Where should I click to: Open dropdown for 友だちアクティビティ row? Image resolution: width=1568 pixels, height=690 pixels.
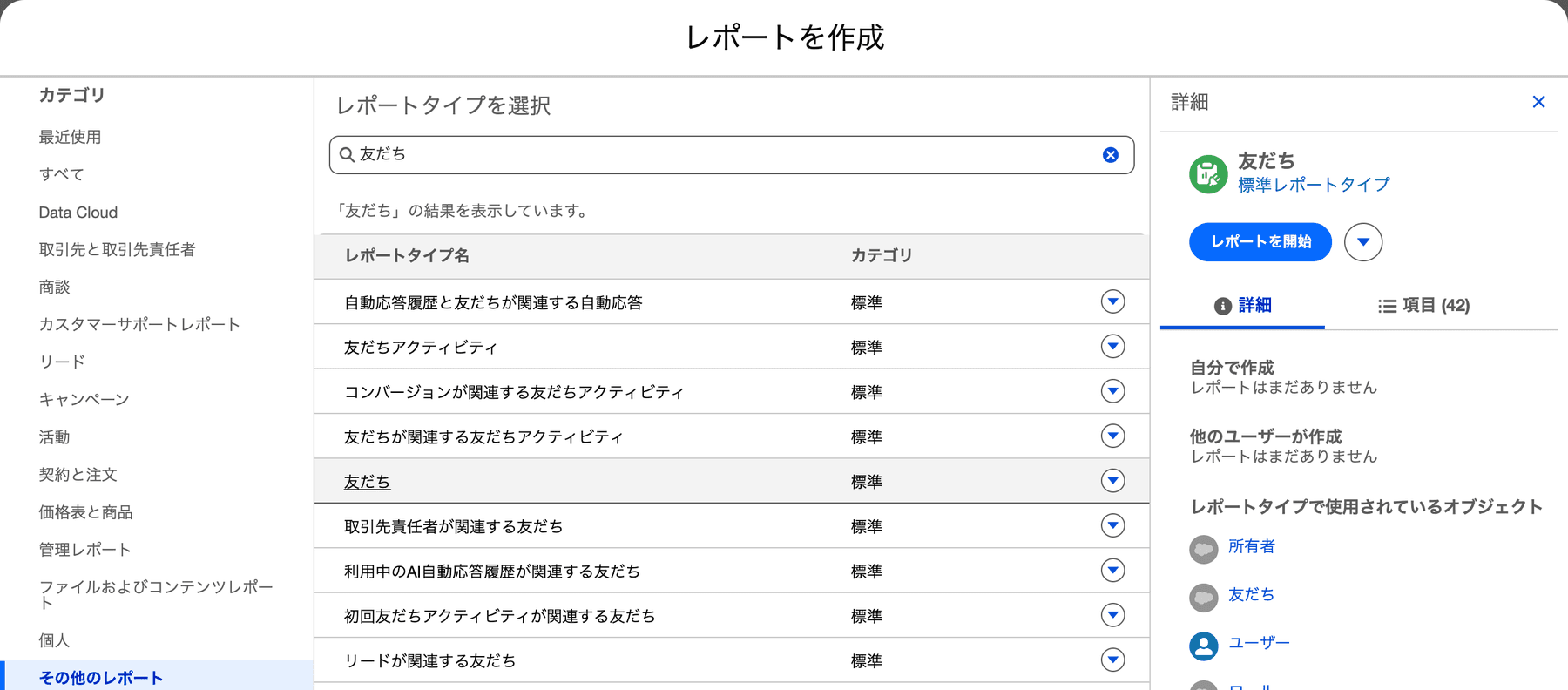point(1112,347)
